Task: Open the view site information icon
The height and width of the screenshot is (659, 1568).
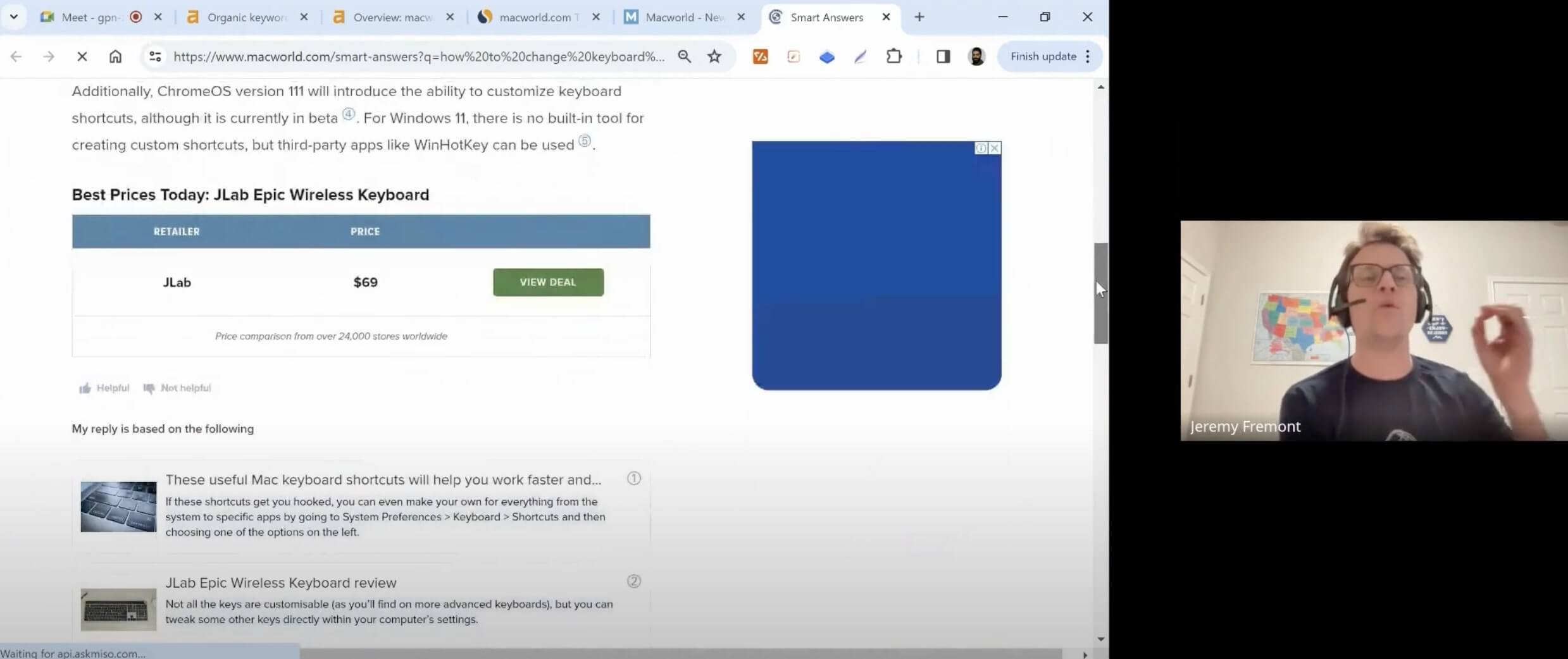Action: click(x=155, y=56)
